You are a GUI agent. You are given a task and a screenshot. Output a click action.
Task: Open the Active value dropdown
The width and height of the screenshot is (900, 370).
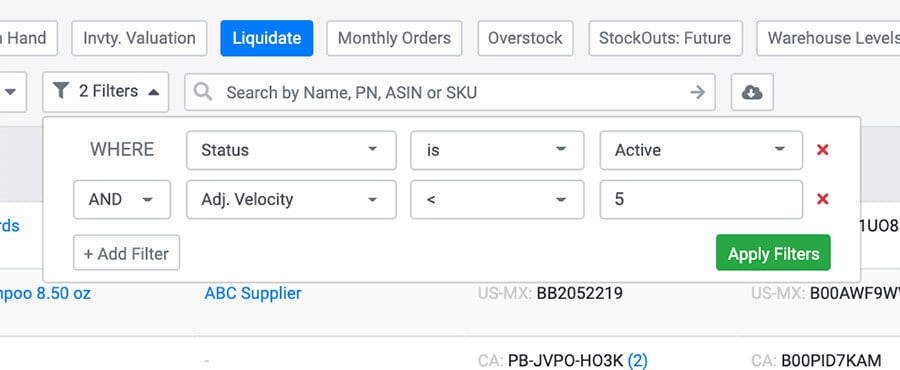click(x=701, y=150)
